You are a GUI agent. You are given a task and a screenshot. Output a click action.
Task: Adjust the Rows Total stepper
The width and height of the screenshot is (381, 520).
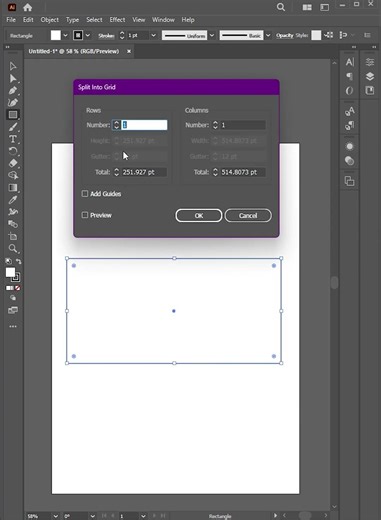pos(116,172)
